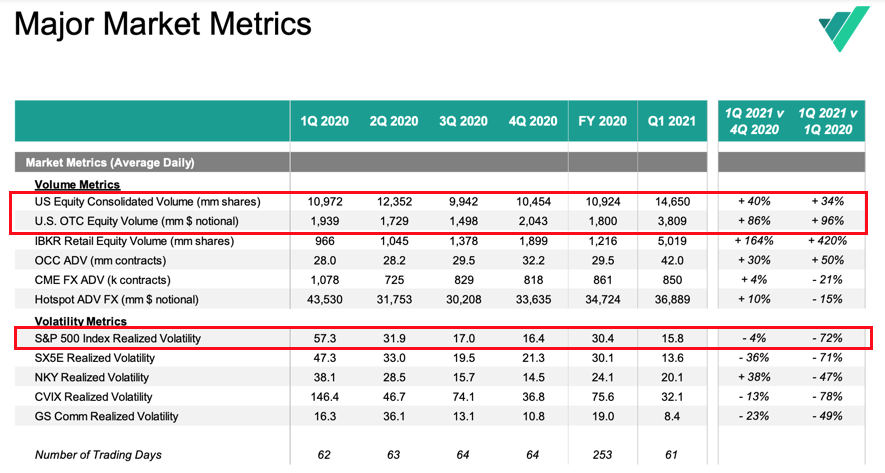Click the - 36% SX5E change cell
This screenshot has width=885, height=473.
tap(754, 358)
